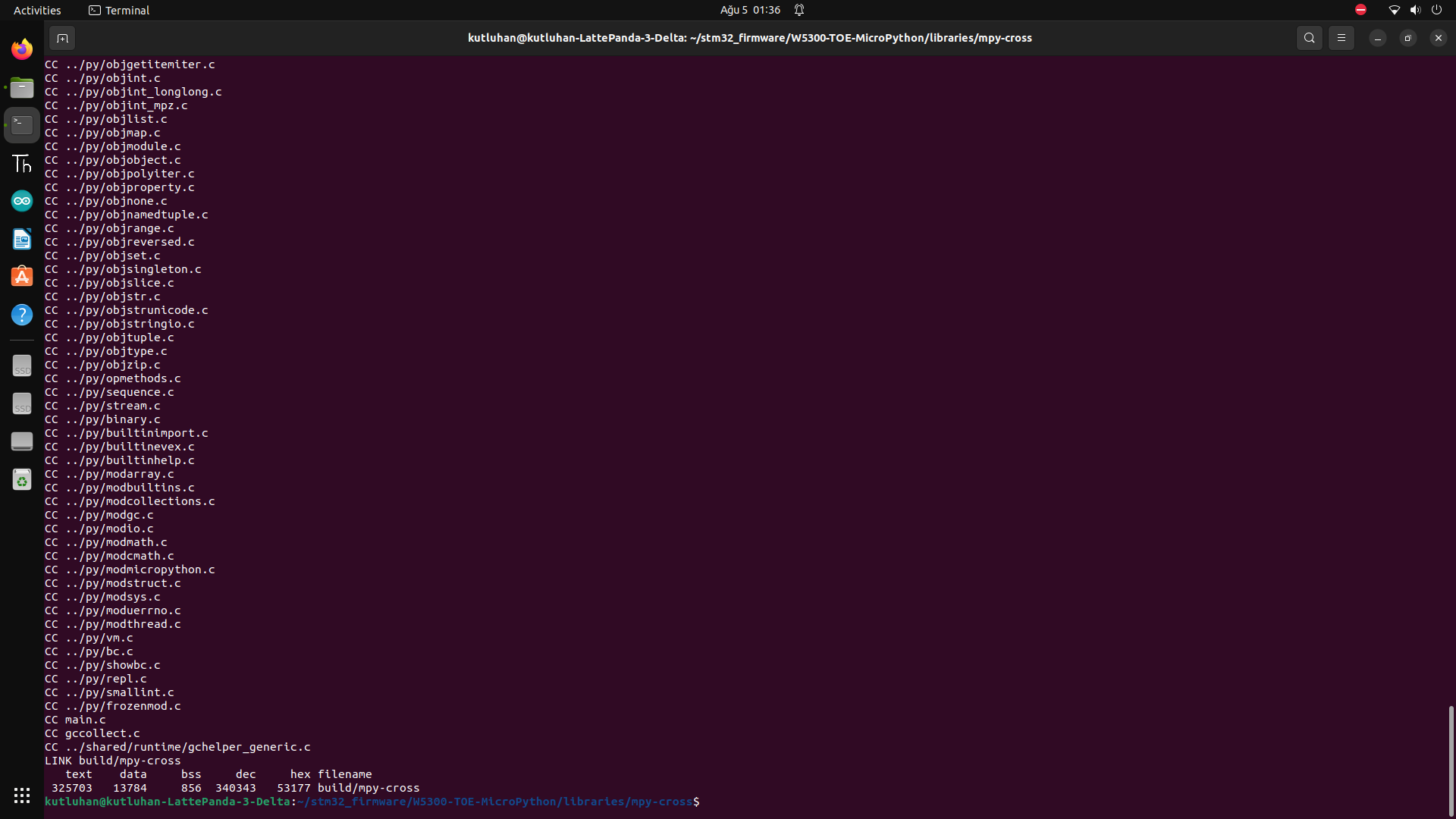Open the Activities overview

(x=37, y=10)
